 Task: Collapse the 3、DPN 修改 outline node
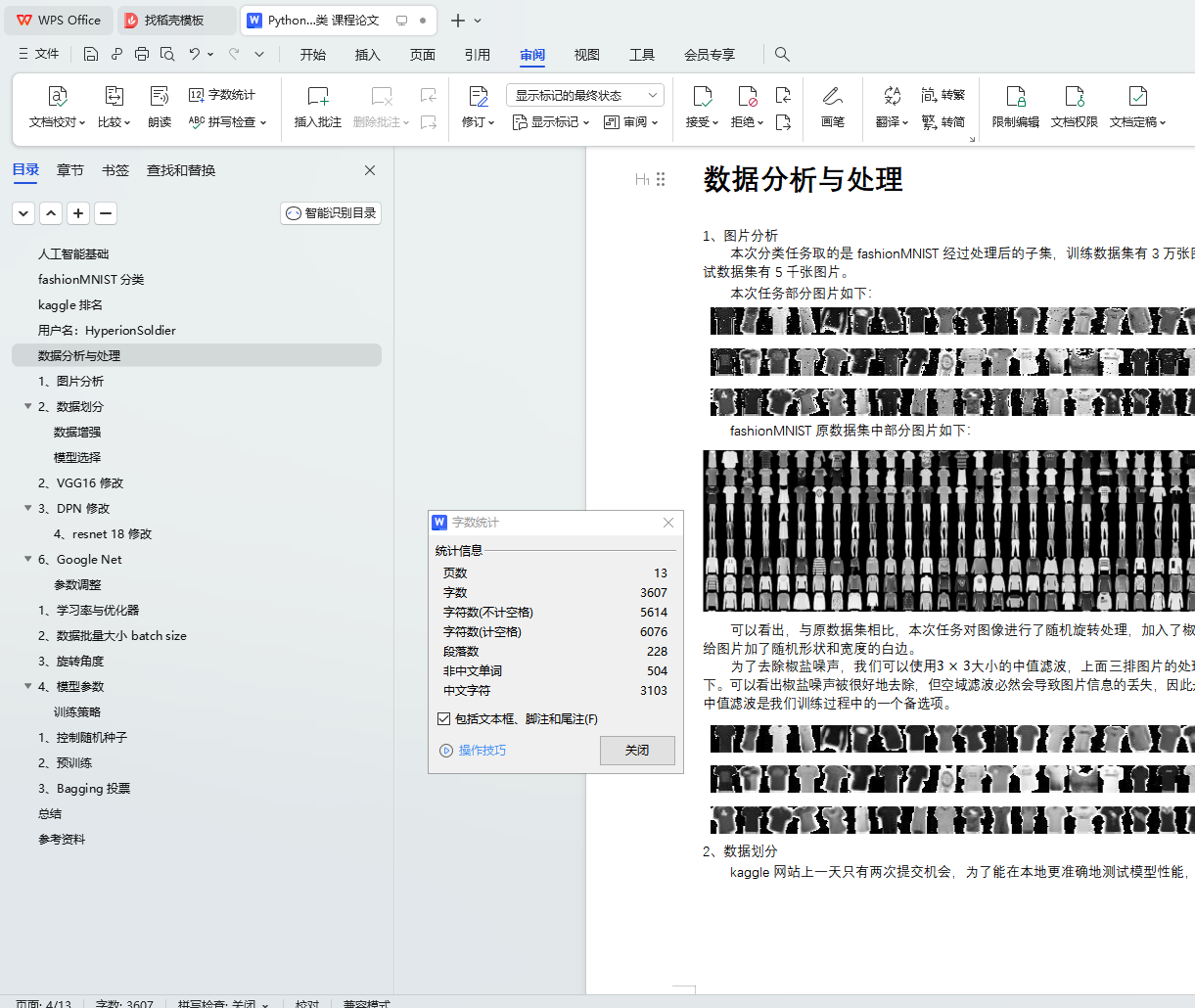pos(28,508)
